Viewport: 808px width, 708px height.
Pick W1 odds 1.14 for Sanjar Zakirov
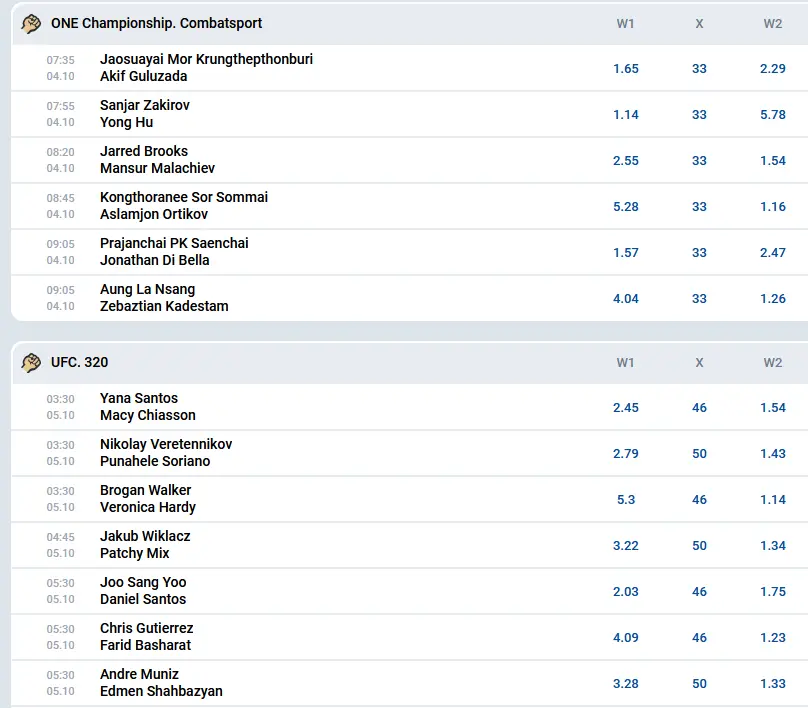pos(626,115)
